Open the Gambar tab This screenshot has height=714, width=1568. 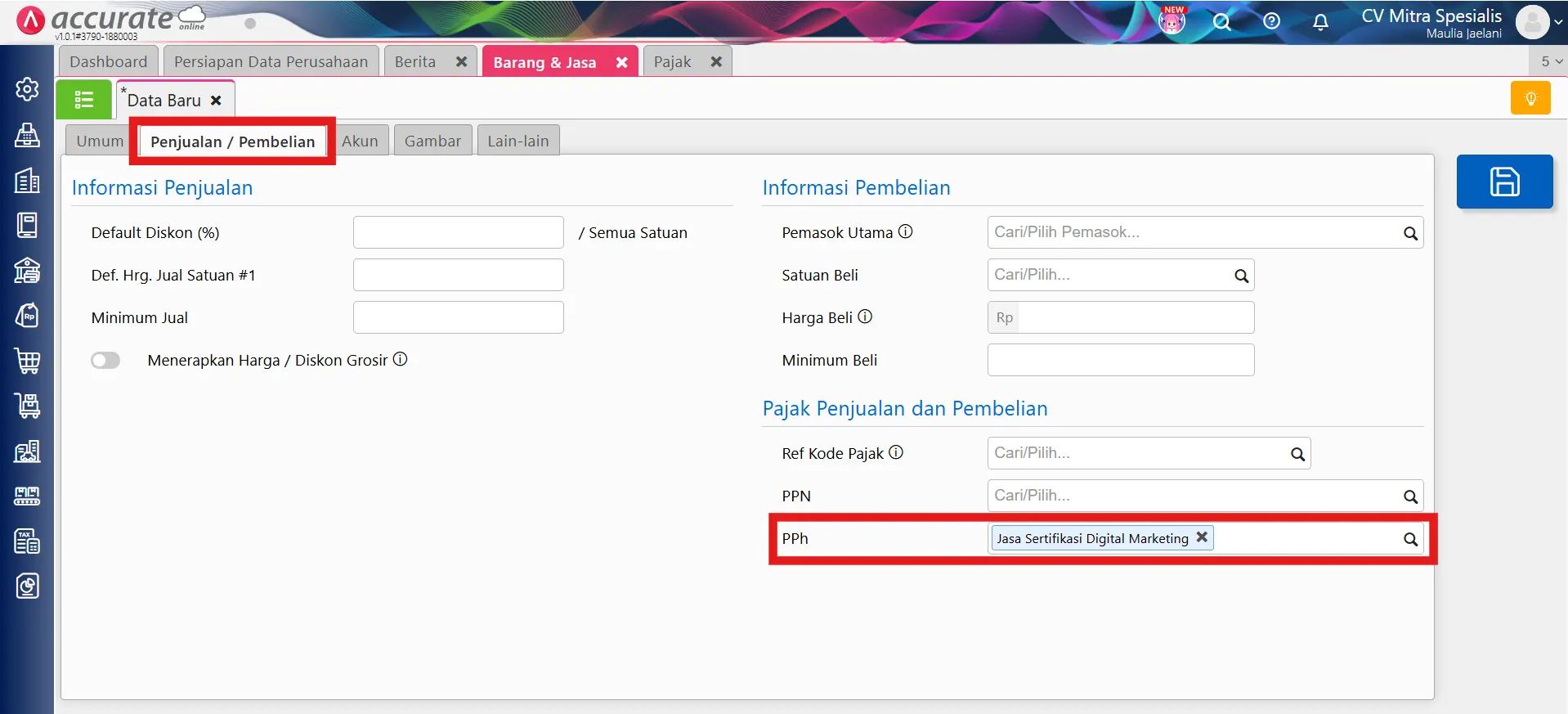click(432, 141)
